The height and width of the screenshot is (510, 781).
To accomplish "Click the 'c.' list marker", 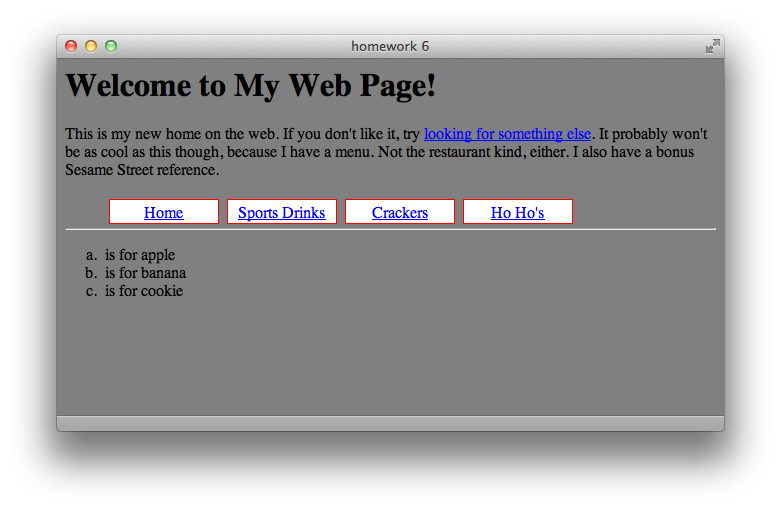I will [x=91, y=291].
